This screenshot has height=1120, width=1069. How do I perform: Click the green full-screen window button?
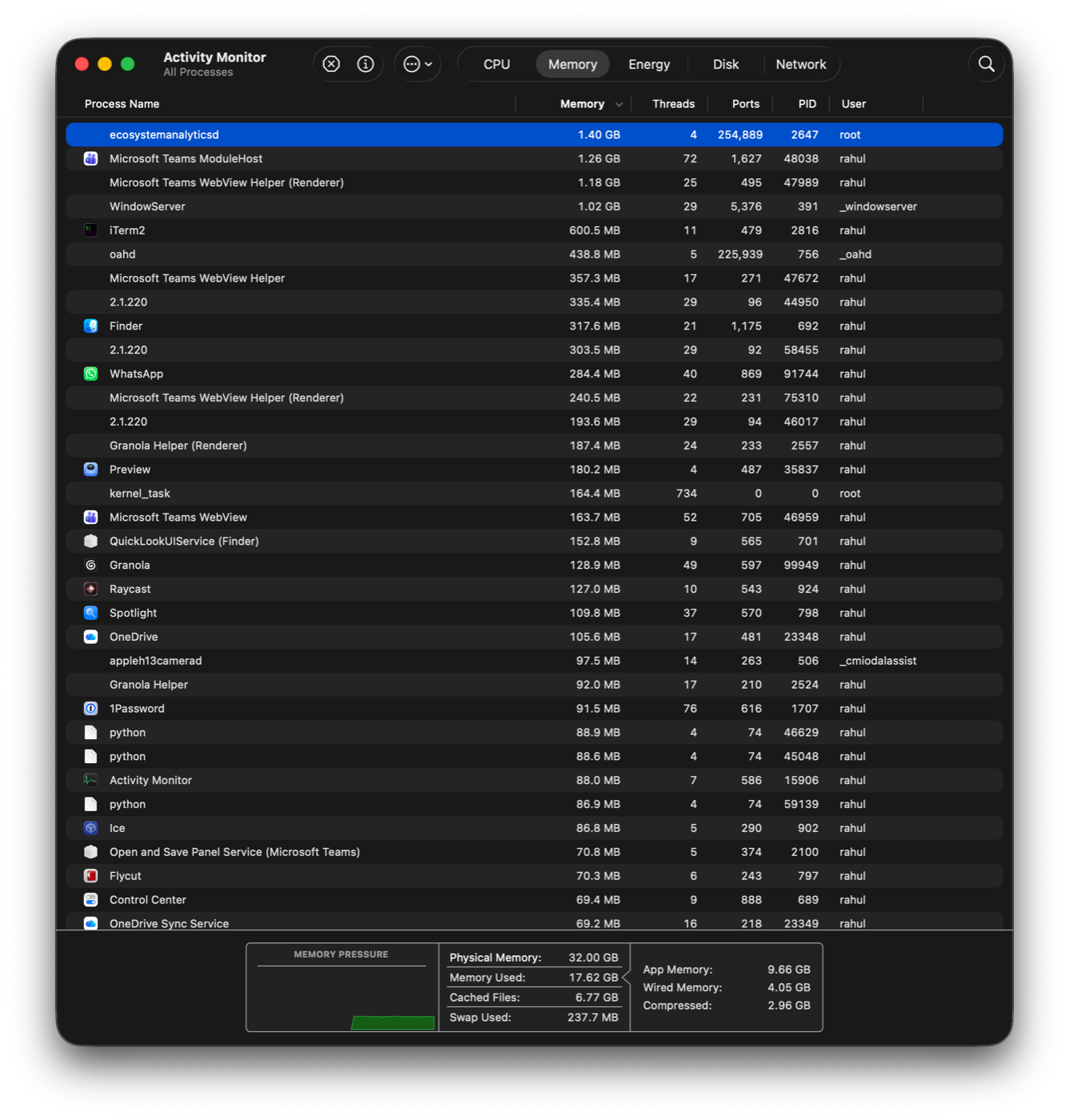127,64
